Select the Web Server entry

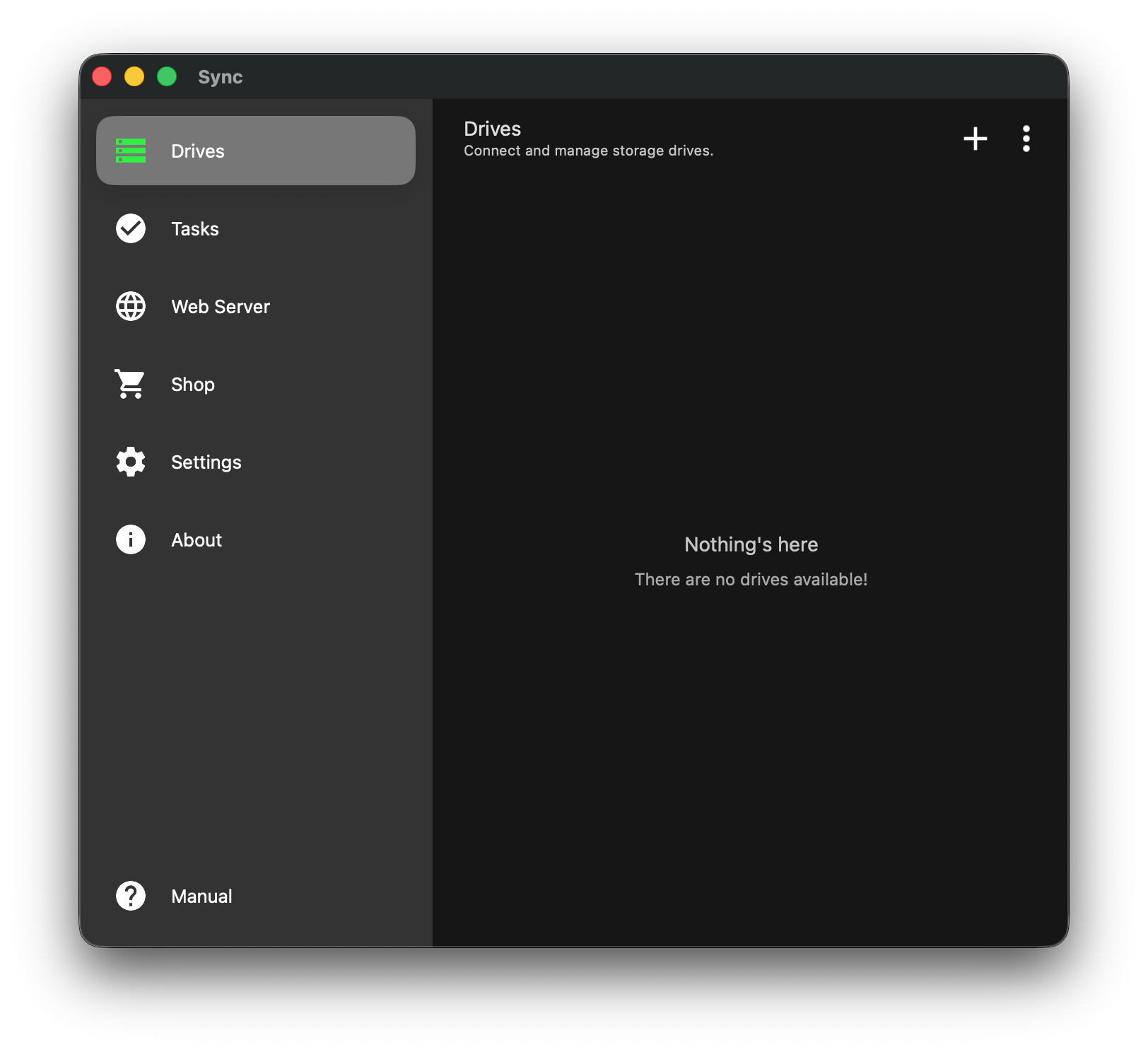click(x=220, y=306)
